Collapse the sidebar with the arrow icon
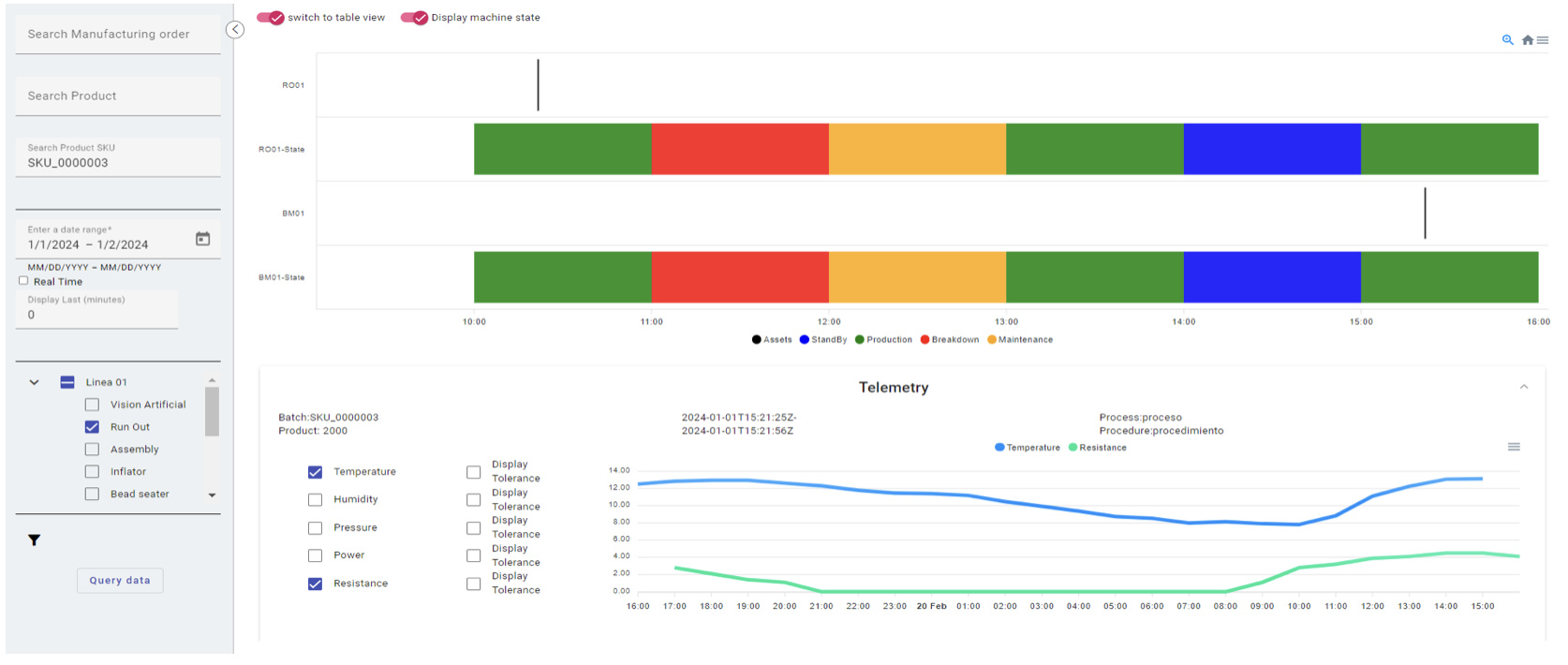The width and height of the screenshot is (1568, 665). pos(235,30)
